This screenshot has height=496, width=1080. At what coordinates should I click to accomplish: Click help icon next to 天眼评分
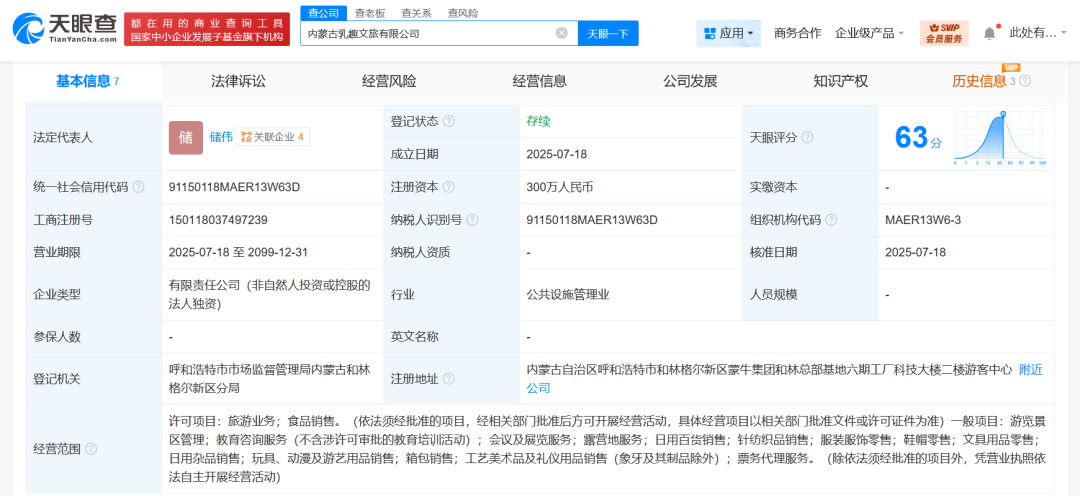pyautogui.click(x=807, y=137)
